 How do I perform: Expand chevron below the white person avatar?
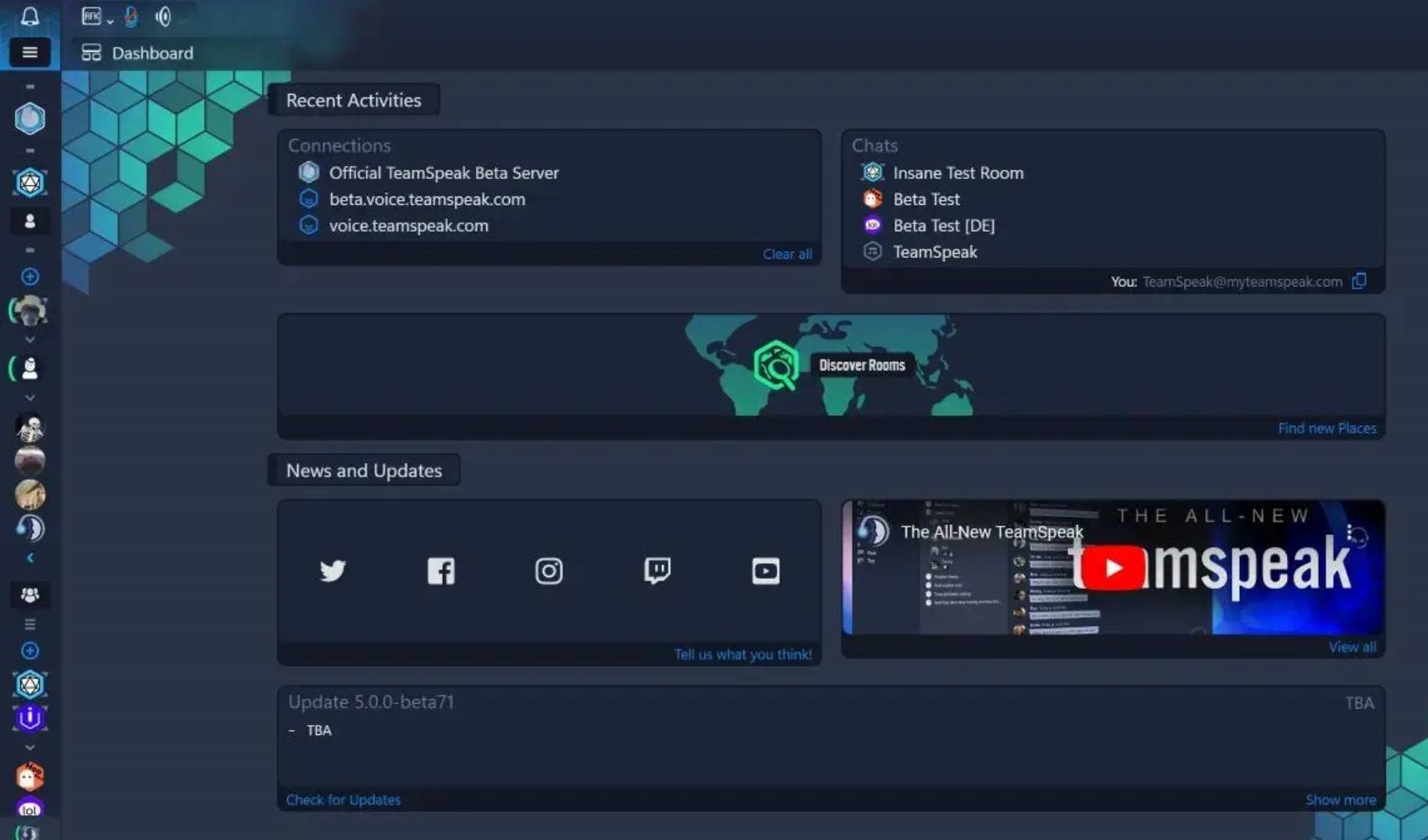point(29,397)
